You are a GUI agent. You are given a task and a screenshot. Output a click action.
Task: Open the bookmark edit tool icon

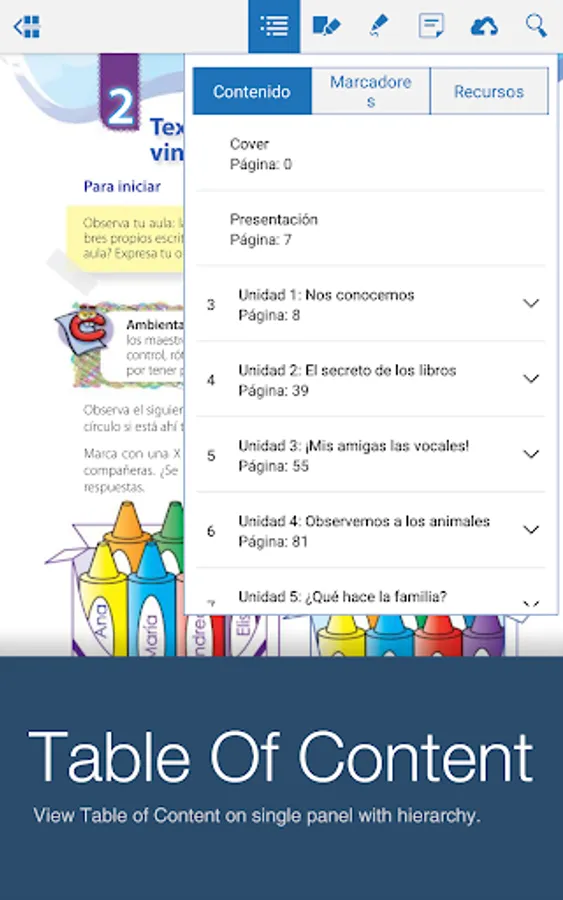pos(326,26)
